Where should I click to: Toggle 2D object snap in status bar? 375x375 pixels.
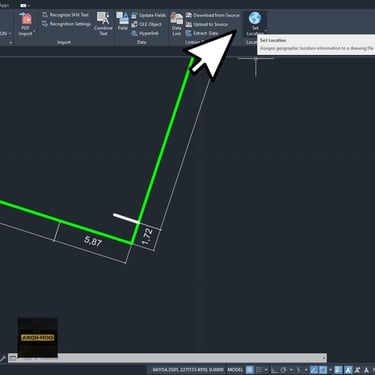323,370
